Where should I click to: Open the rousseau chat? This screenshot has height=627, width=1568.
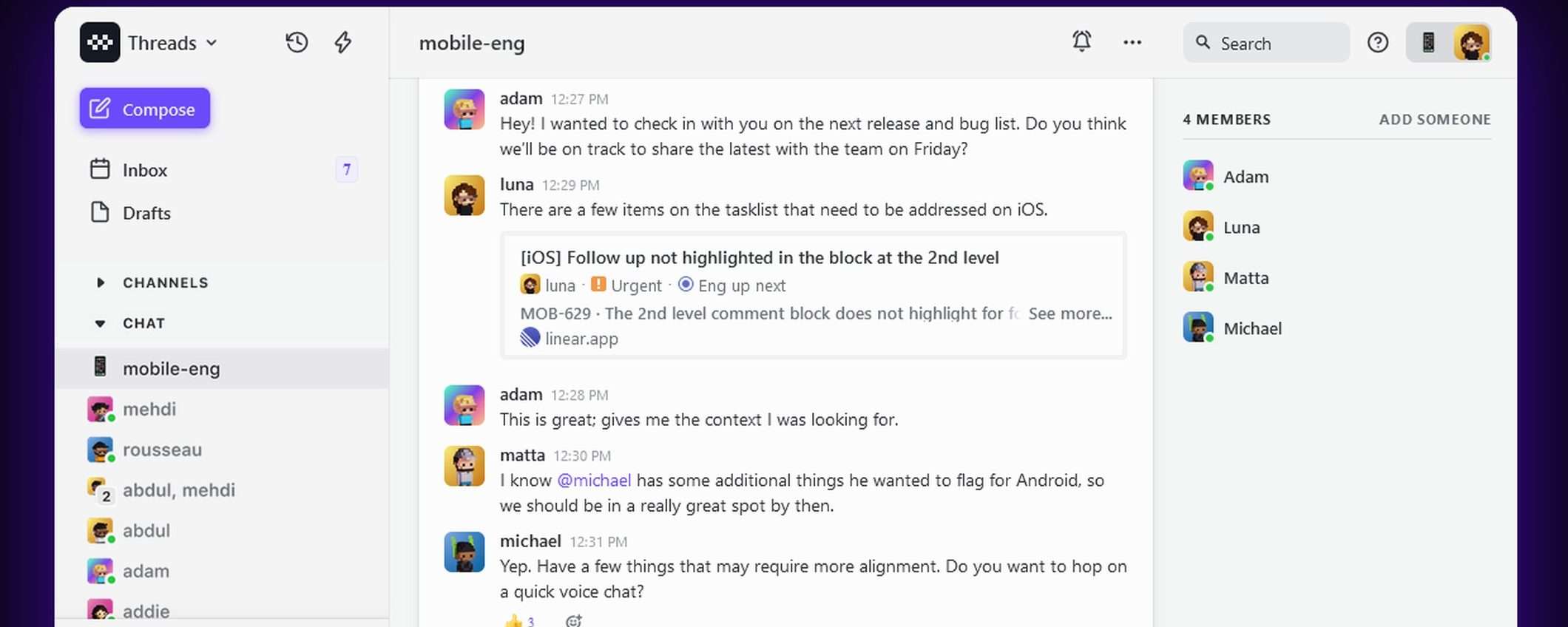pyautogui.click(x=162, y=450)
